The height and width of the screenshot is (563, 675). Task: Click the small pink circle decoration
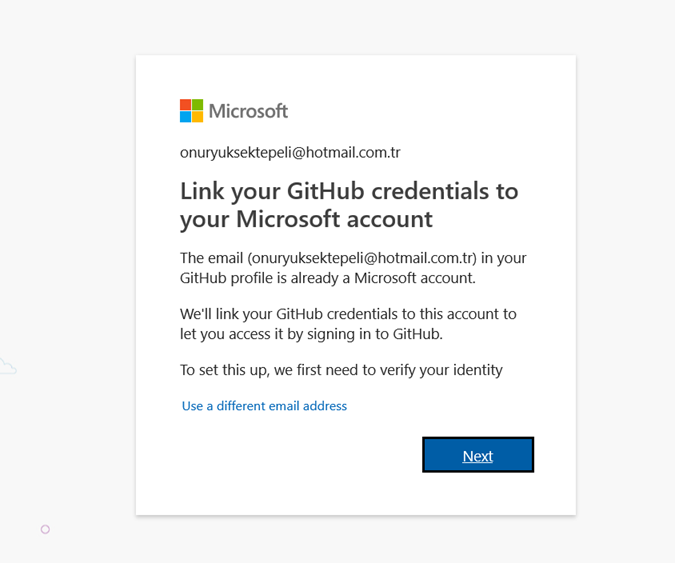click(45, 529)
